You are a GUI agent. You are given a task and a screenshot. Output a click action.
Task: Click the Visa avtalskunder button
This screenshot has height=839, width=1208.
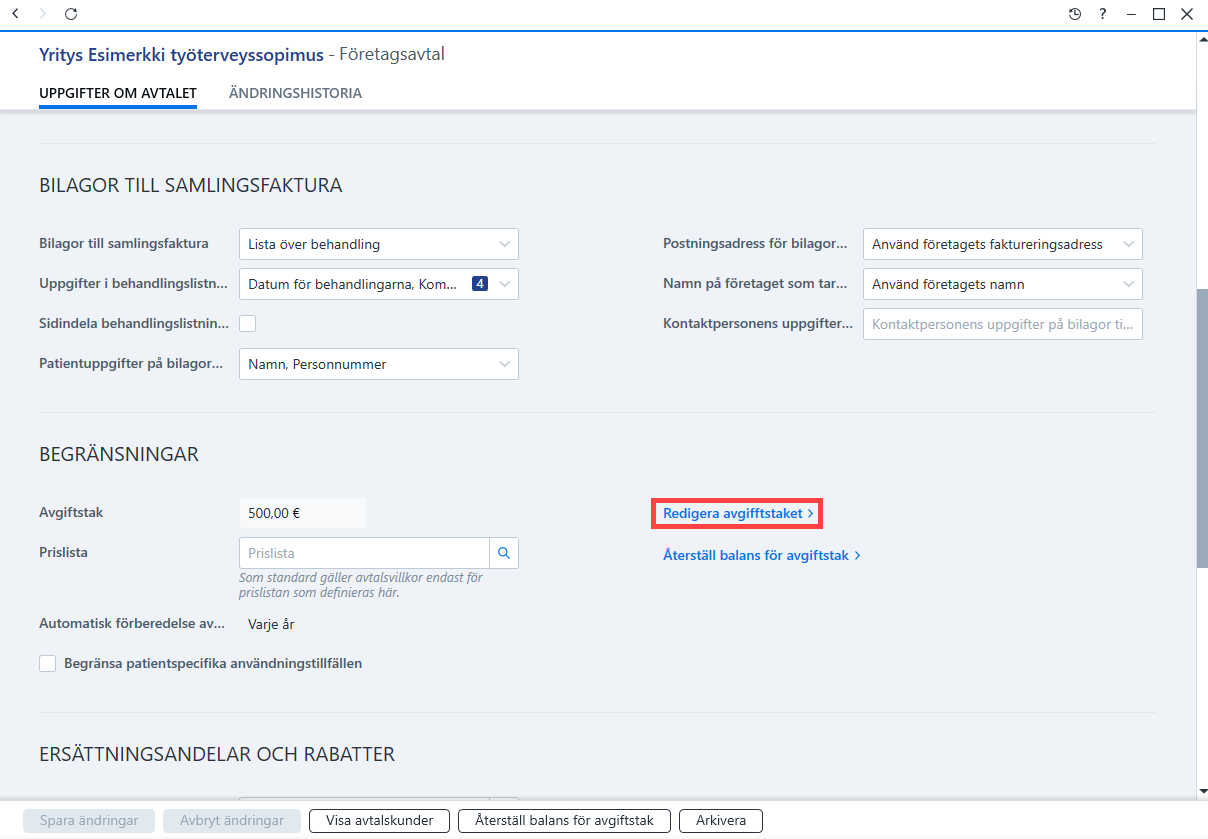click(x=380, y=820)
